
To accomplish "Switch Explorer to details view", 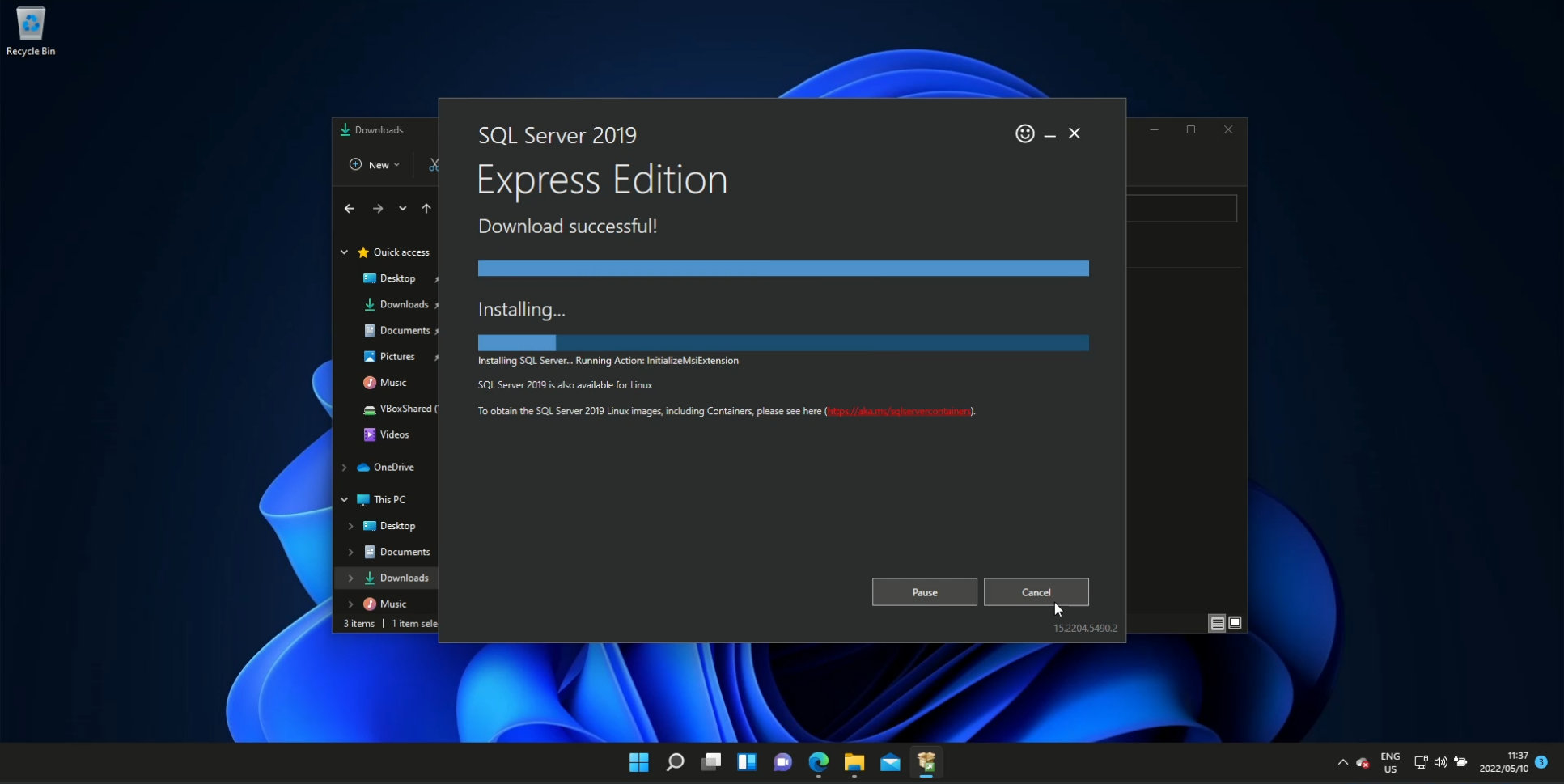I will 1217,623.
